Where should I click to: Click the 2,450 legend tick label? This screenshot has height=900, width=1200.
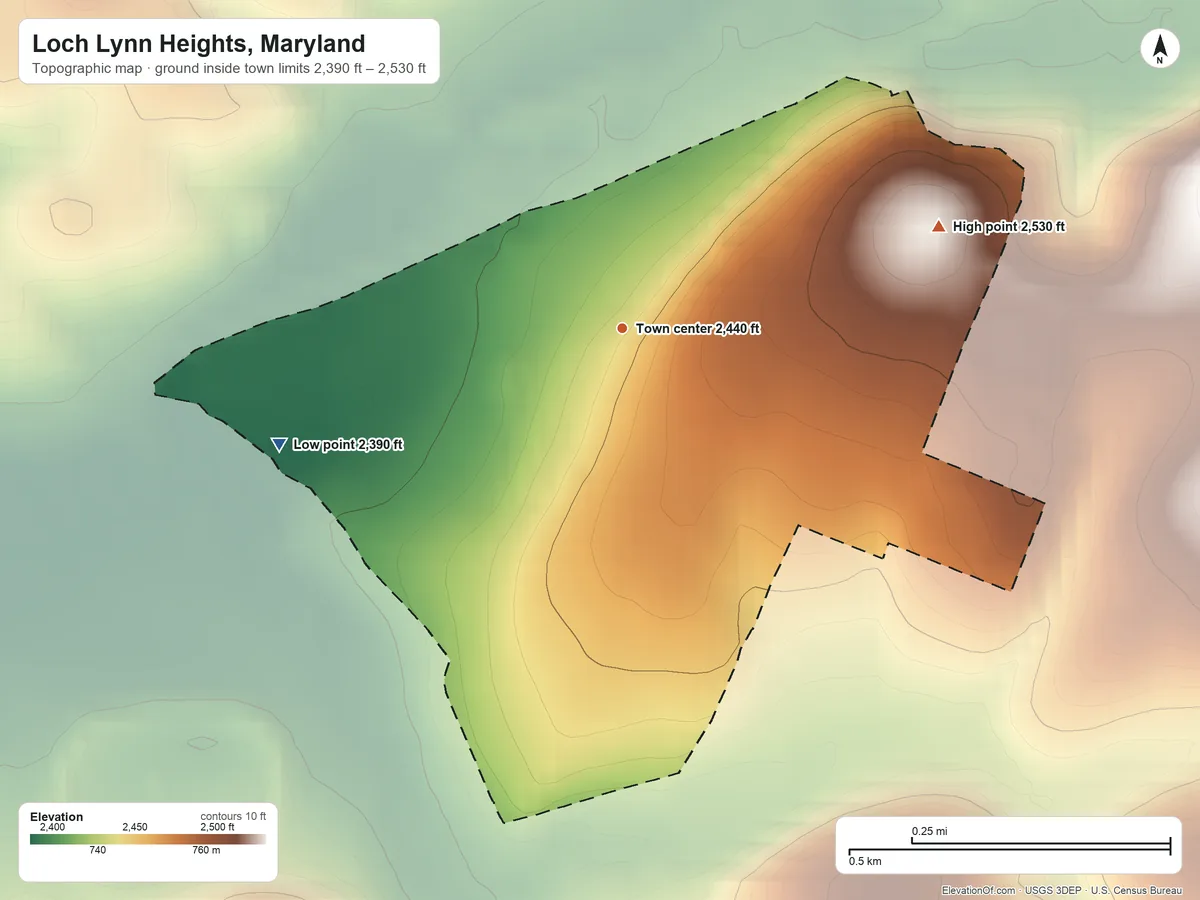pos(135,827)
